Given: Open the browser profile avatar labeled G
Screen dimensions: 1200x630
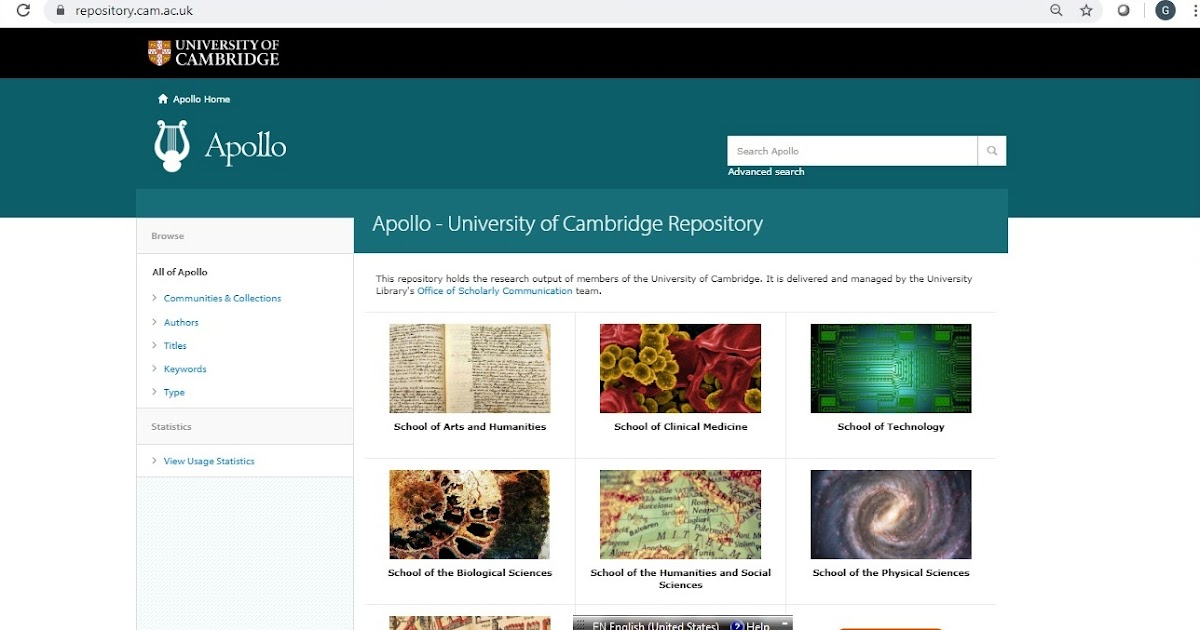Looking at the screenshot, I should tap(1164, 10).
